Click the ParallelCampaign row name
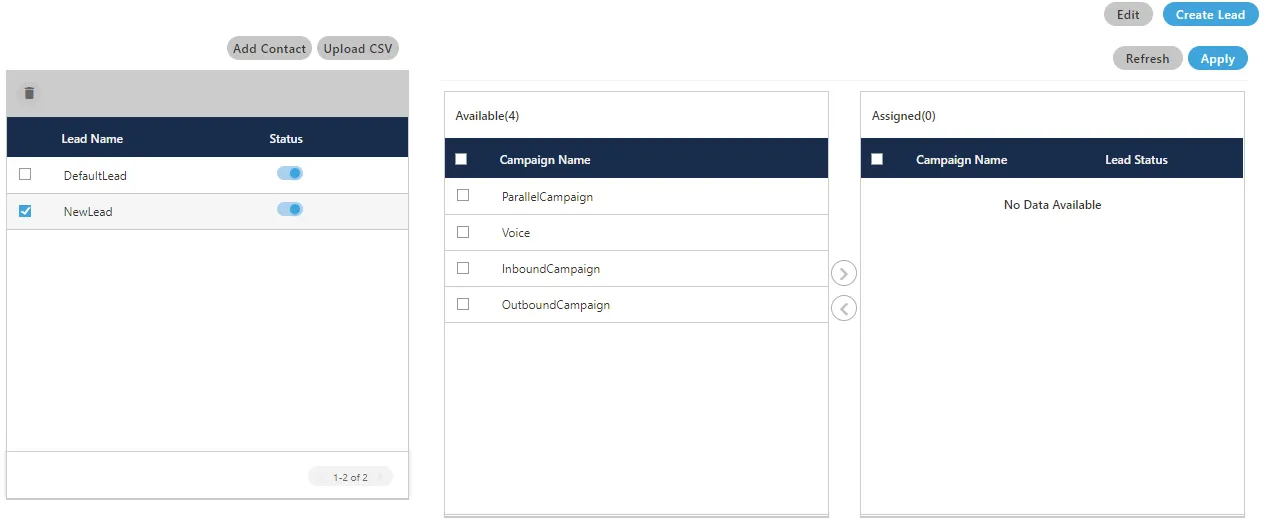The width and height of the screenshot is (1264, 527). pyautogui.click(x=547, y=197)
